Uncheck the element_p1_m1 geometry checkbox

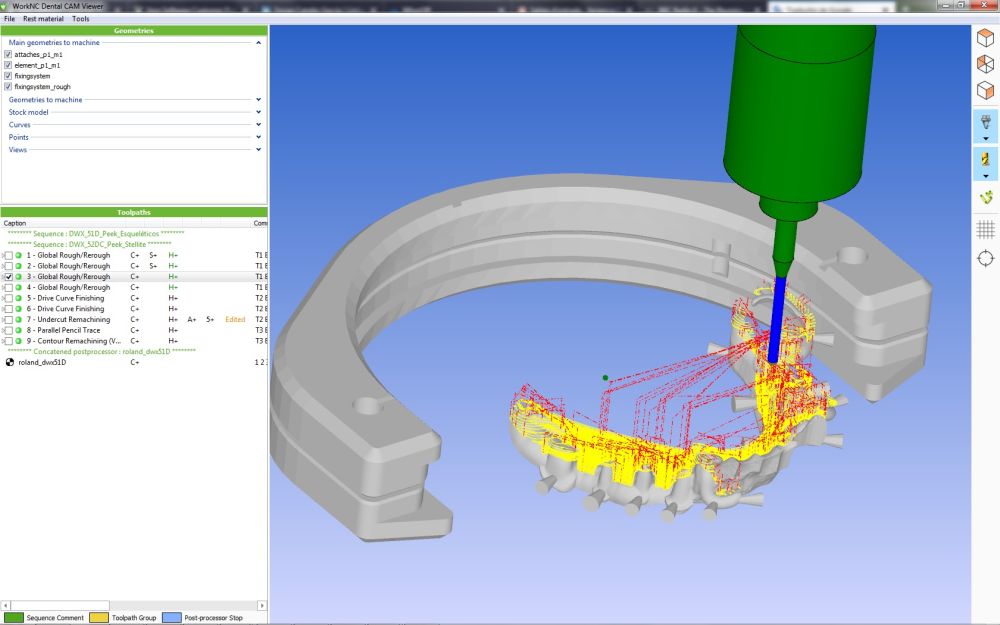(8, 65)
